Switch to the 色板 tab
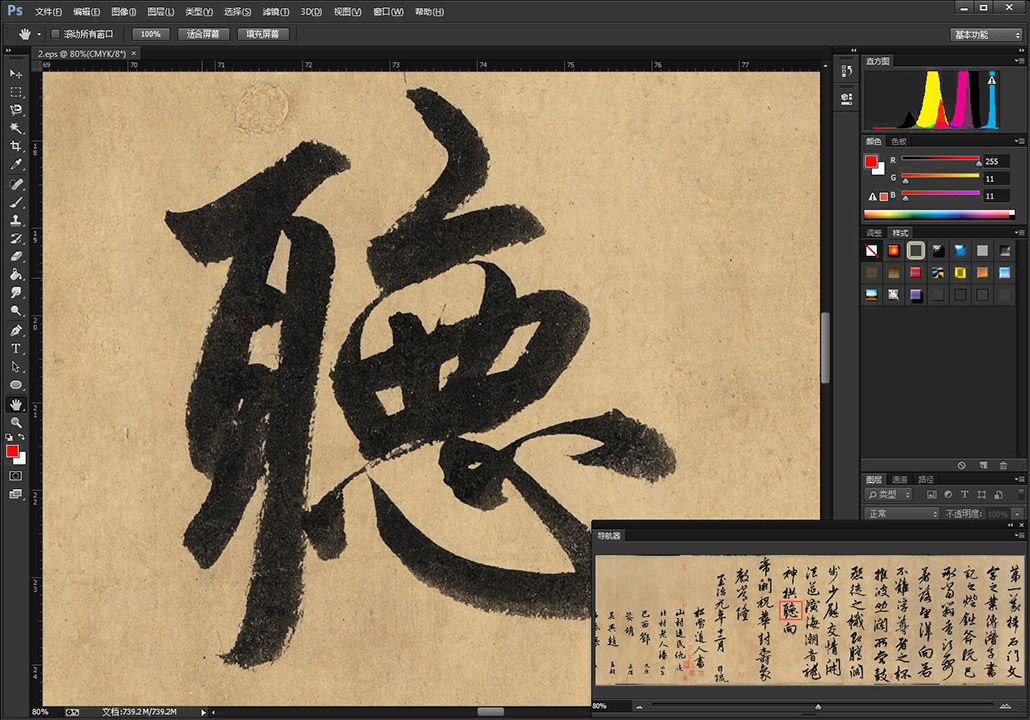Screen dimensions: 1030x720 [899, 141]
